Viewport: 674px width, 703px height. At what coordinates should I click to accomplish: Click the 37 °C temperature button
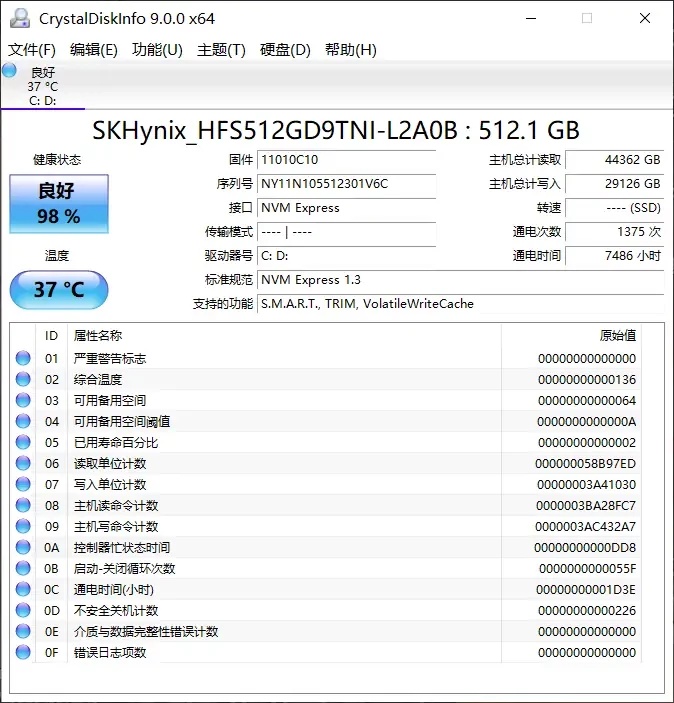tap(59, 290)
